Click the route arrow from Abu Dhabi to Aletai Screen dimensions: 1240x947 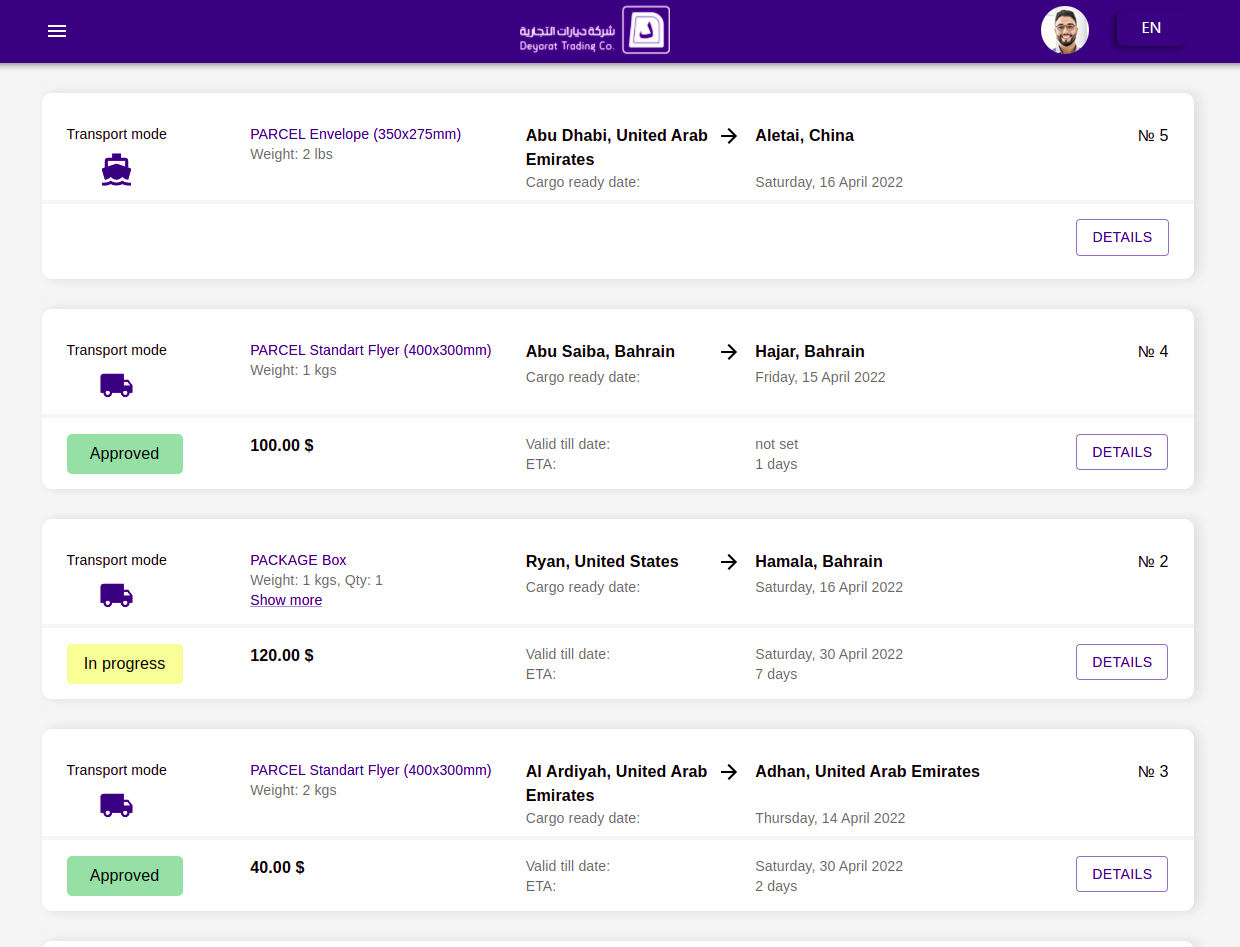729,136
